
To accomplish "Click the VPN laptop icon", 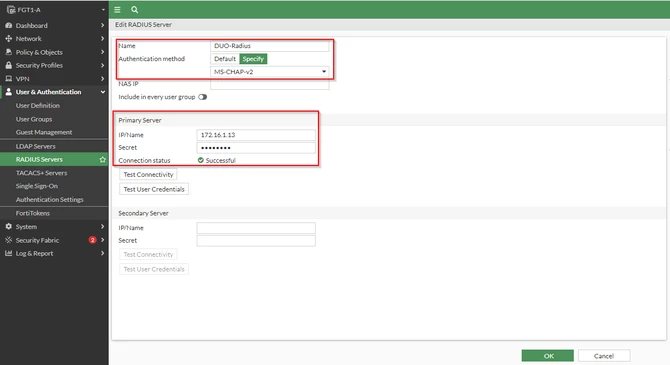I will click(x=9, y=79).
